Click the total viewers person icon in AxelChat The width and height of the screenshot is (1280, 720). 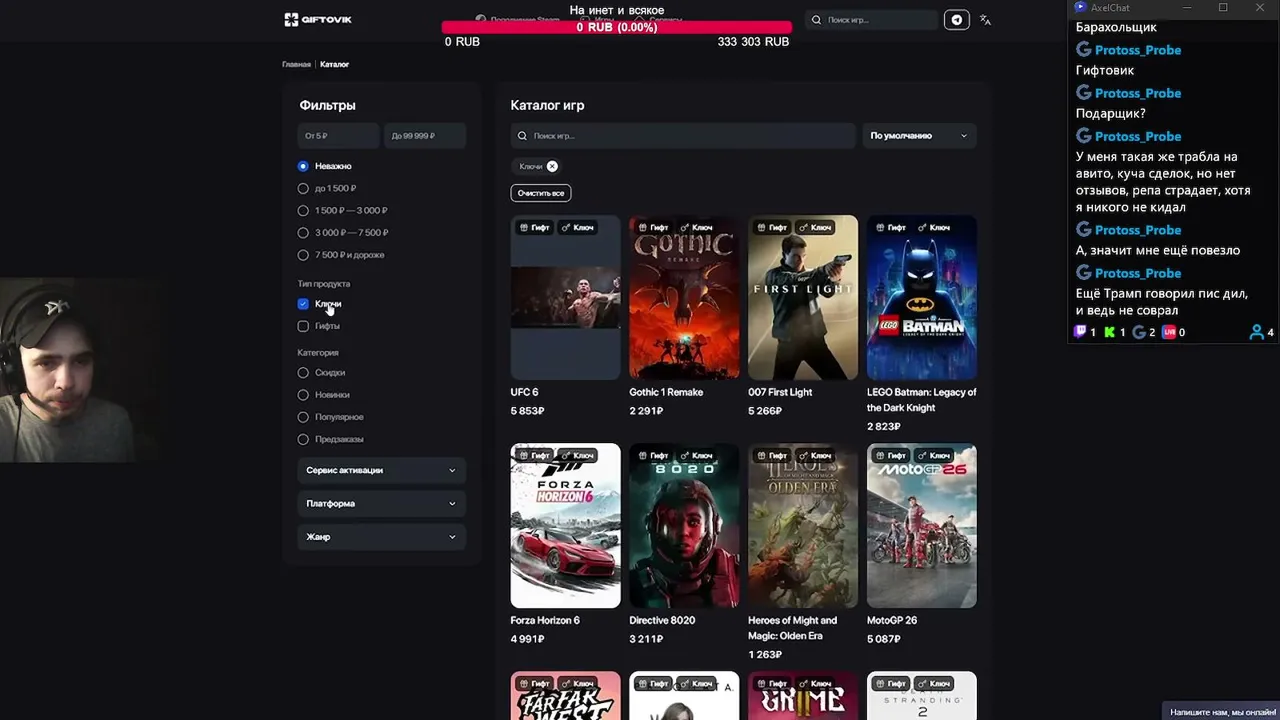(1257, 332)
